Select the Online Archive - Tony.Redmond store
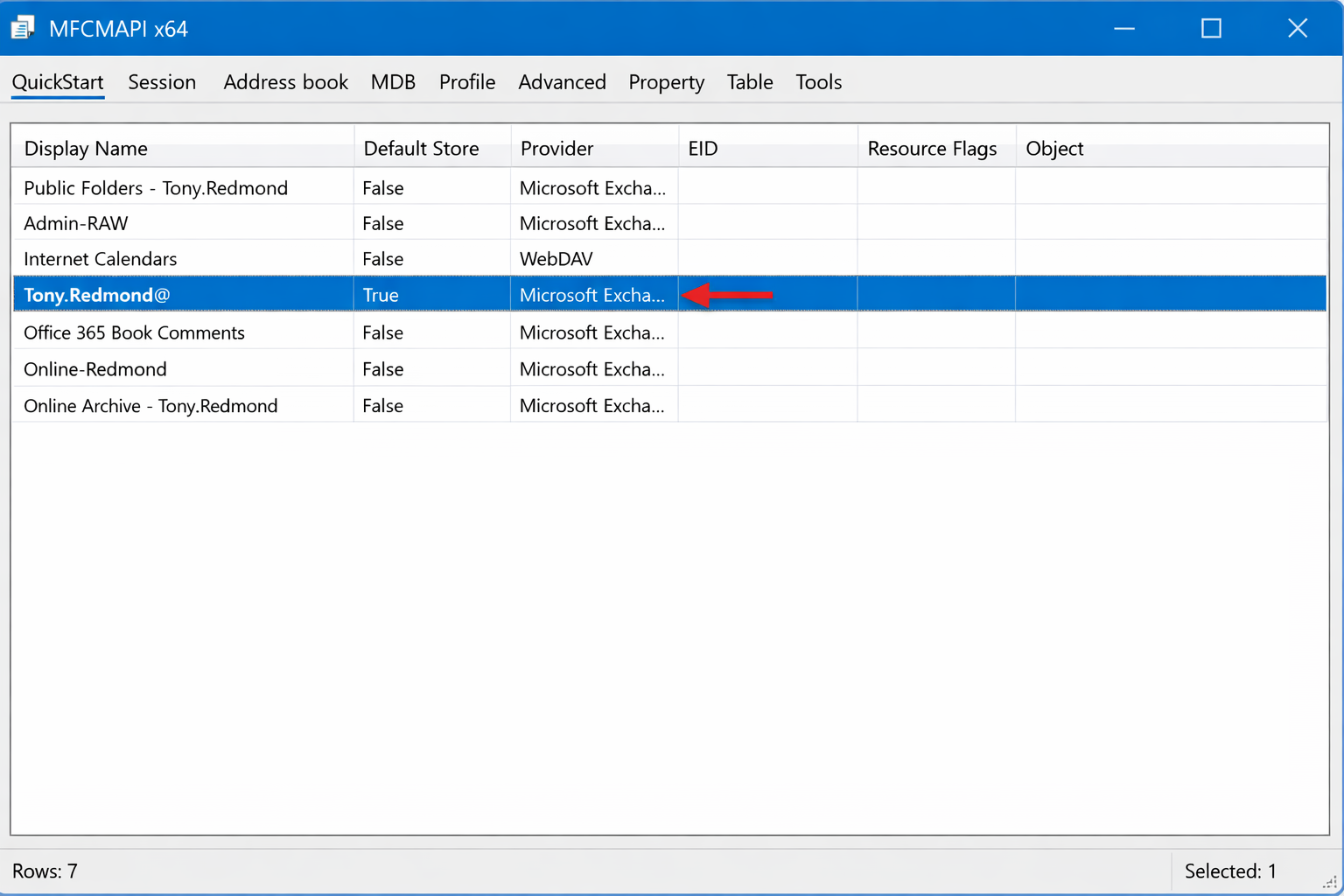The image size is (1344, 896). [x=150, y=405]
